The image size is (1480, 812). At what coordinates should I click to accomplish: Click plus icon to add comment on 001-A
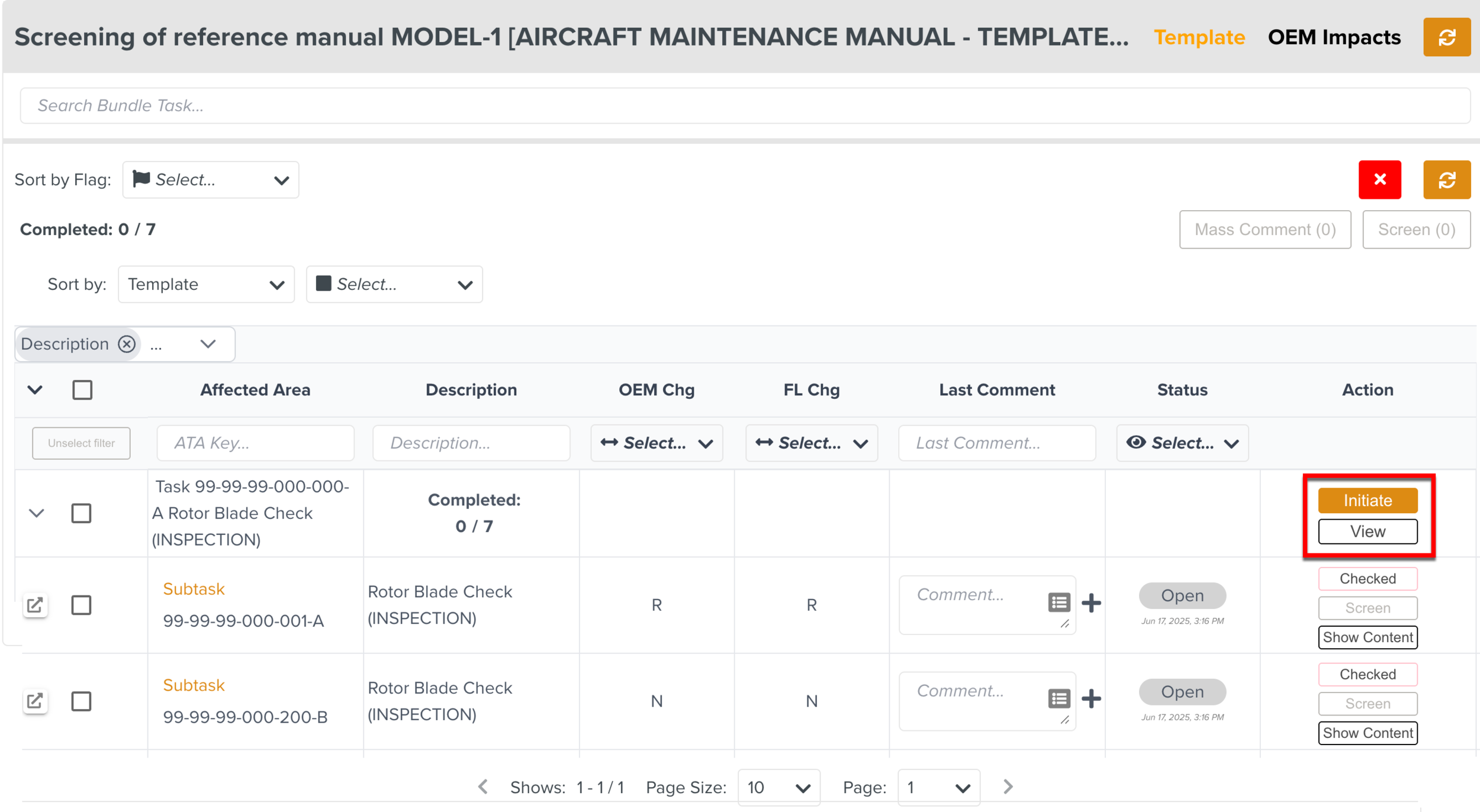pyautogui.click(x=1091, y=603)
